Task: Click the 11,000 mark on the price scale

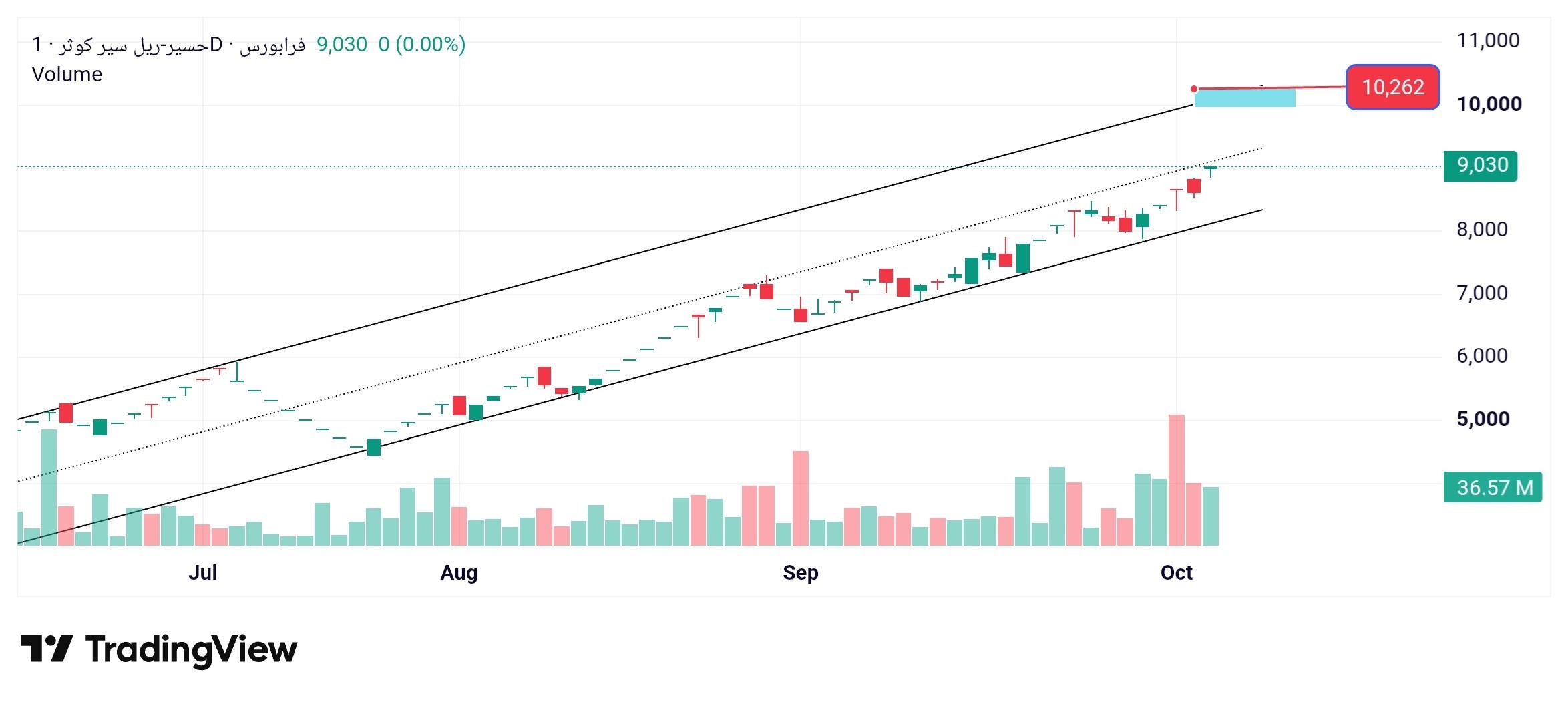Action: point(1488,41)
